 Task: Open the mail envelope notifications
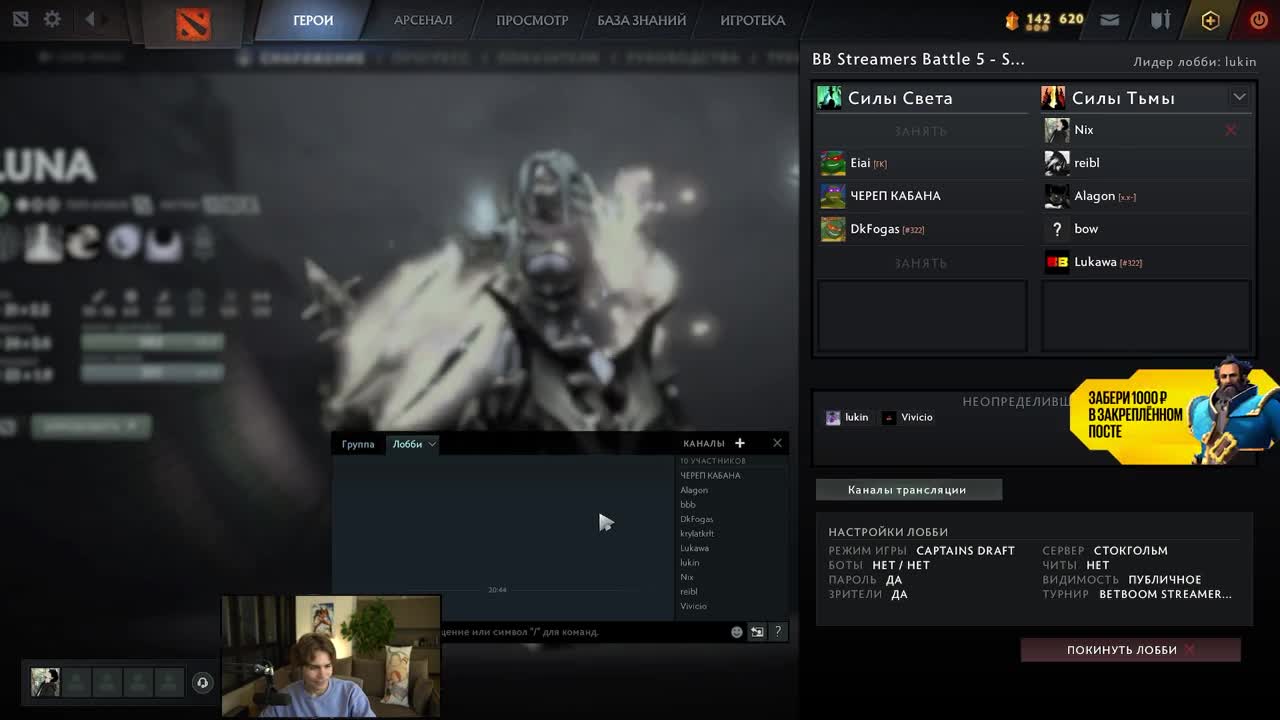click(x=1109, y=20)
